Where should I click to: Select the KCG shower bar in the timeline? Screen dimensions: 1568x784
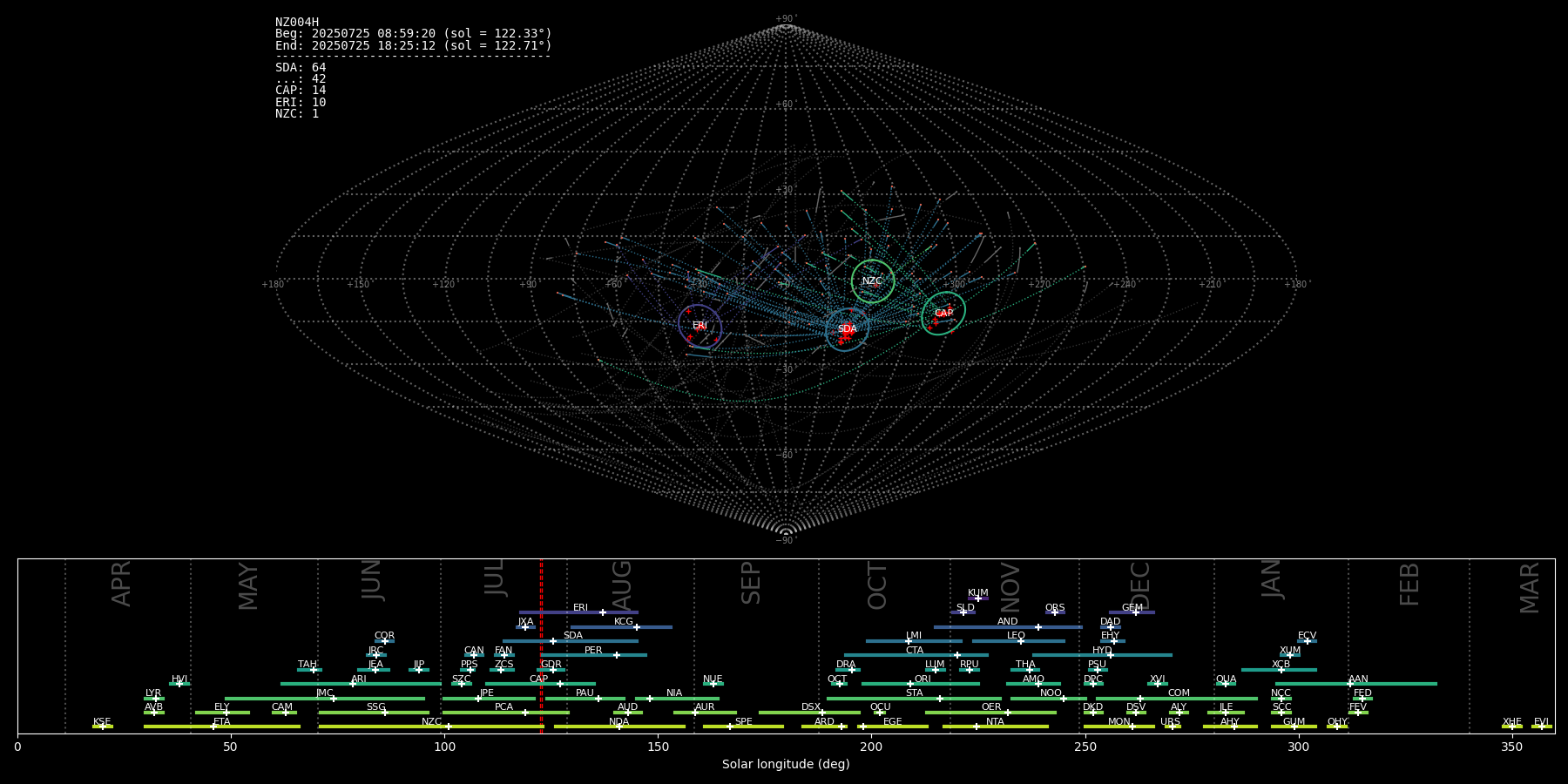pos(621,627)
